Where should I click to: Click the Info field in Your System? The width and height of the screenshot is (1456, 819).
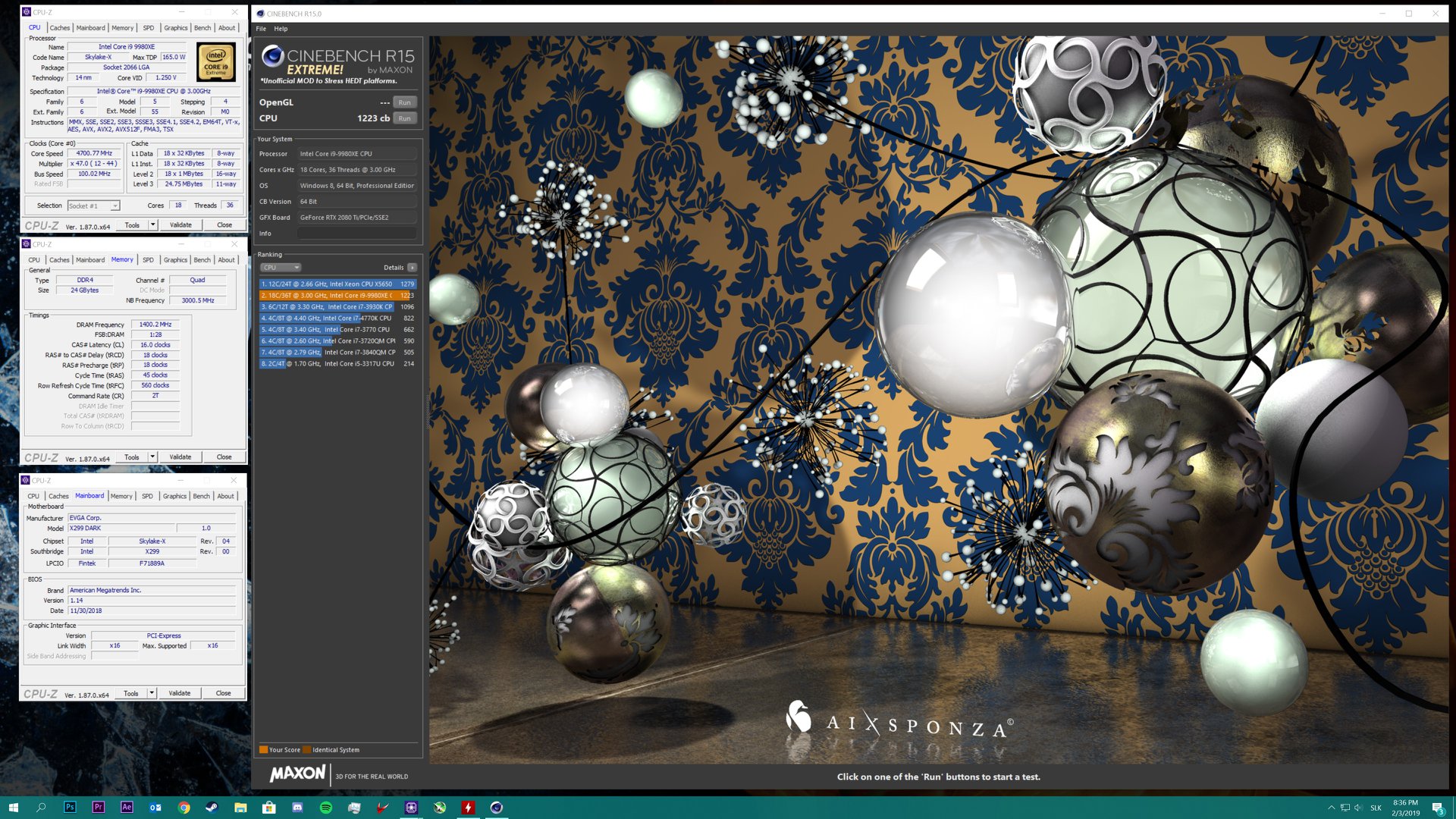356,234
